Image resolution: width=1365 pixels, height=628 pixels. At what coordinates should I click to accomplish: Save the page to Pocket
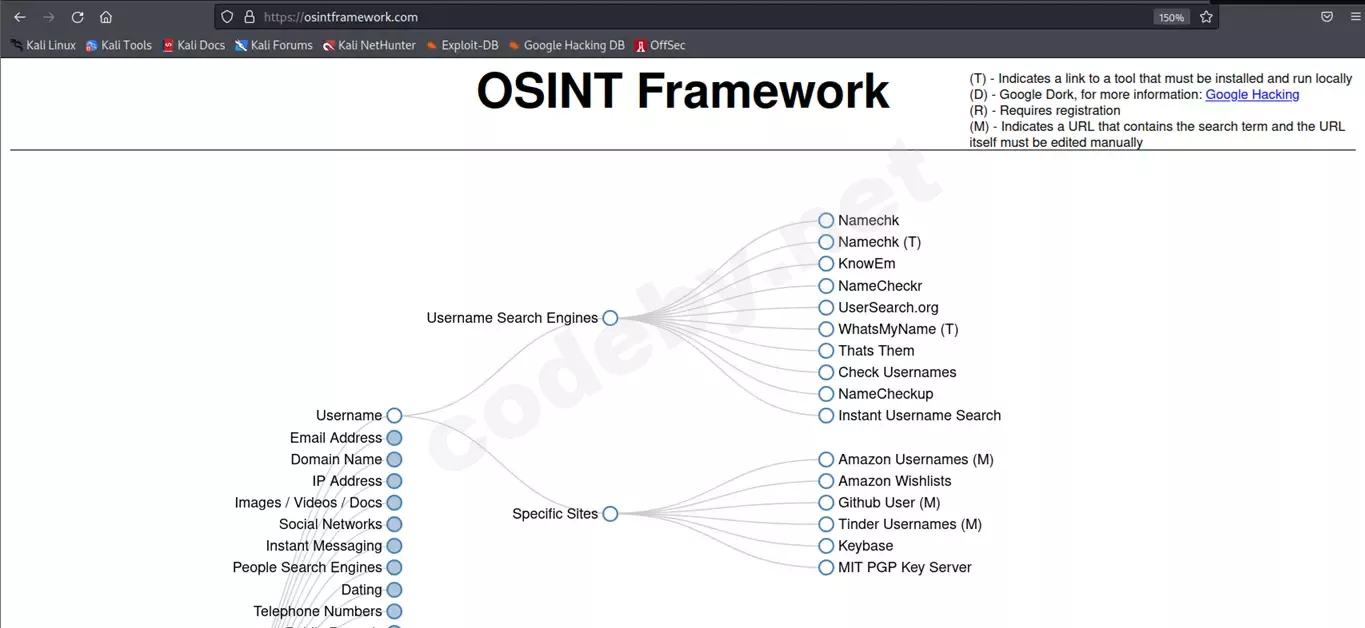pos(1327,16)
